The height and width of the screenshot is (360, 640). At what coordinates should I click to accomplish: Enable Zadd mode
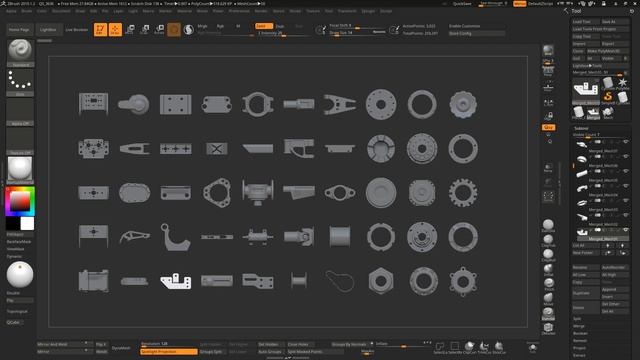pyautogui.click(x=264, y=26)
